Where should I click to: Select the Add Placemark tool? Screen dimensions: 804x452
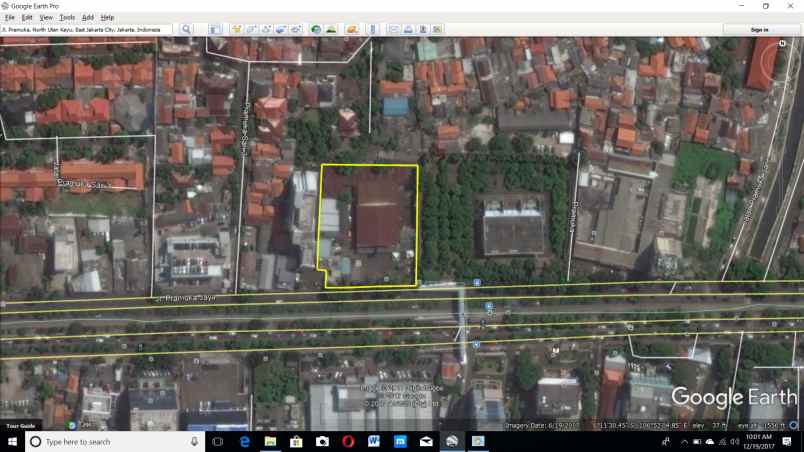point(236,30)
